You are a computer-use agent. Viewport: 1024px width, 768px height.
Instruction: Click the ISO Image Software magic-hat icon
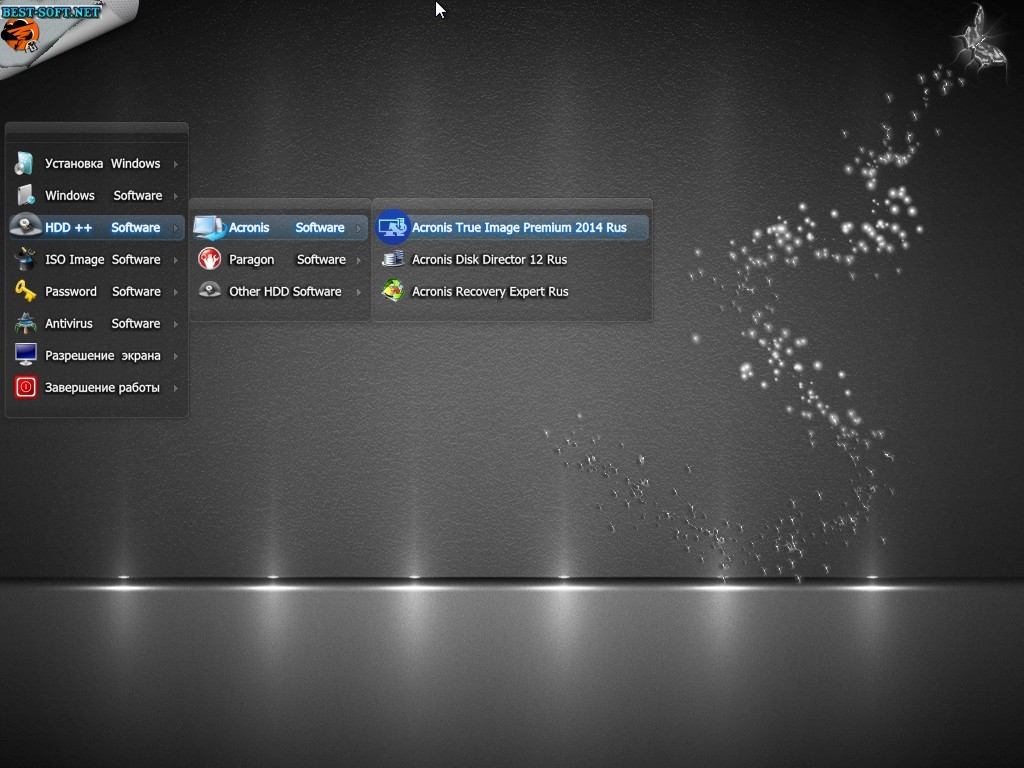[x=25, y=259]
